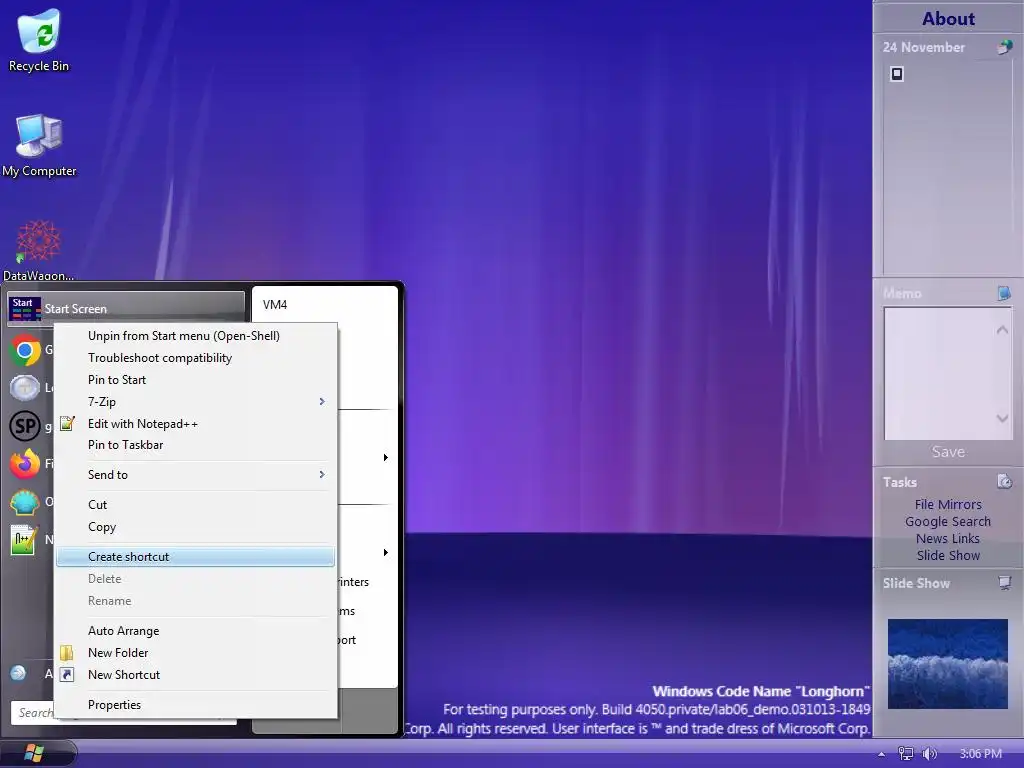1024x768 pixels.
Task: Select the Start Screen pinned icon
Action: click(x=25, y=309)
